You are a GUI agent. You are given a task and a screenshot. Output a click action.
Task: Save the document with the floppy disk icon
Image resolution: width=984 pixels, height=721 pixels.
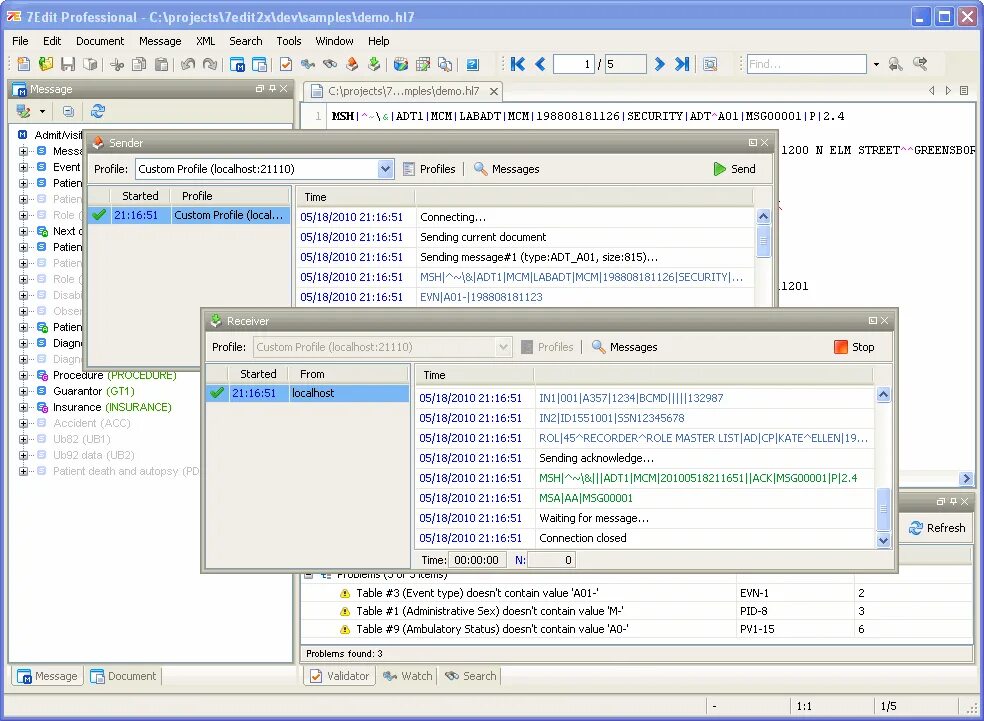(68, 64)
